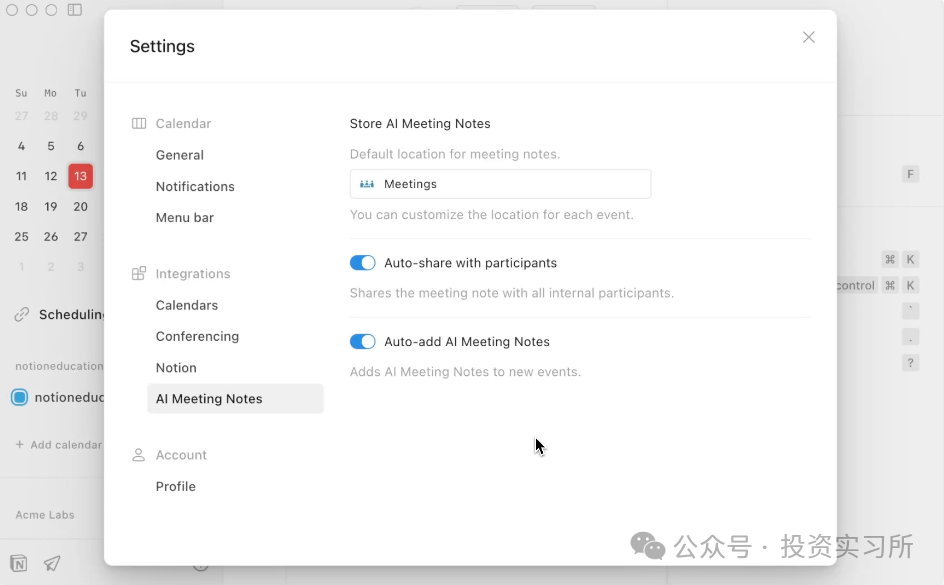Viewport: 944px width, 585px height.
Task: Open Profile settings
Action: pos(175,486)
